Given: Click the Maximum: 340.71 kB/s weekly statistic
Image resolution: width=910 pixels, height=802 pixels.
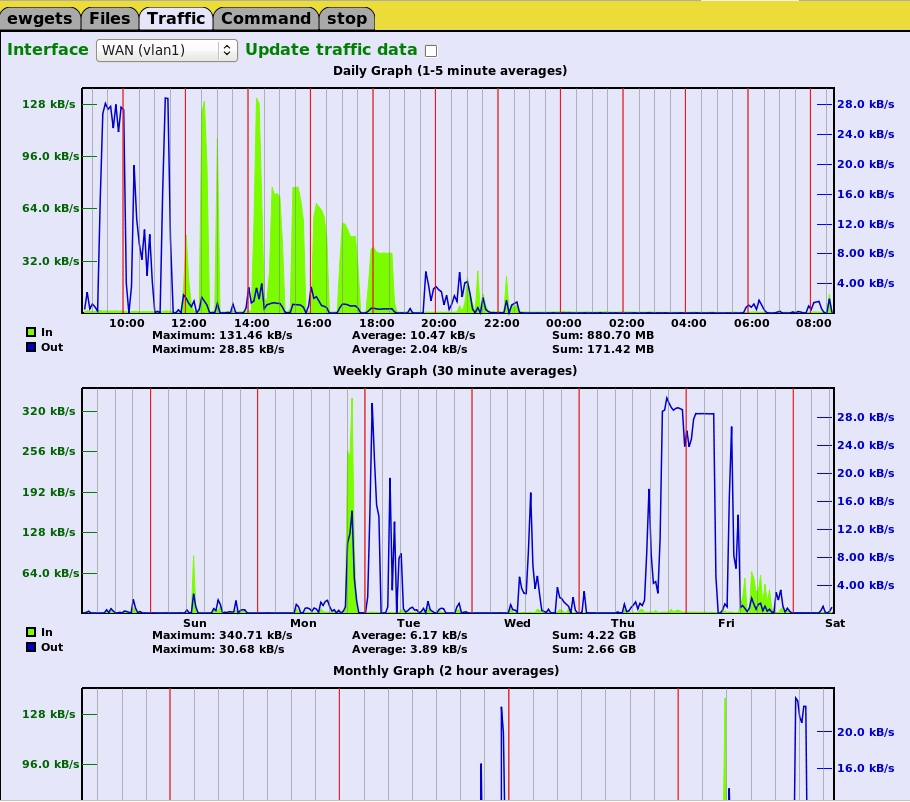Looking at the screenshot, I should pos(218,636).
